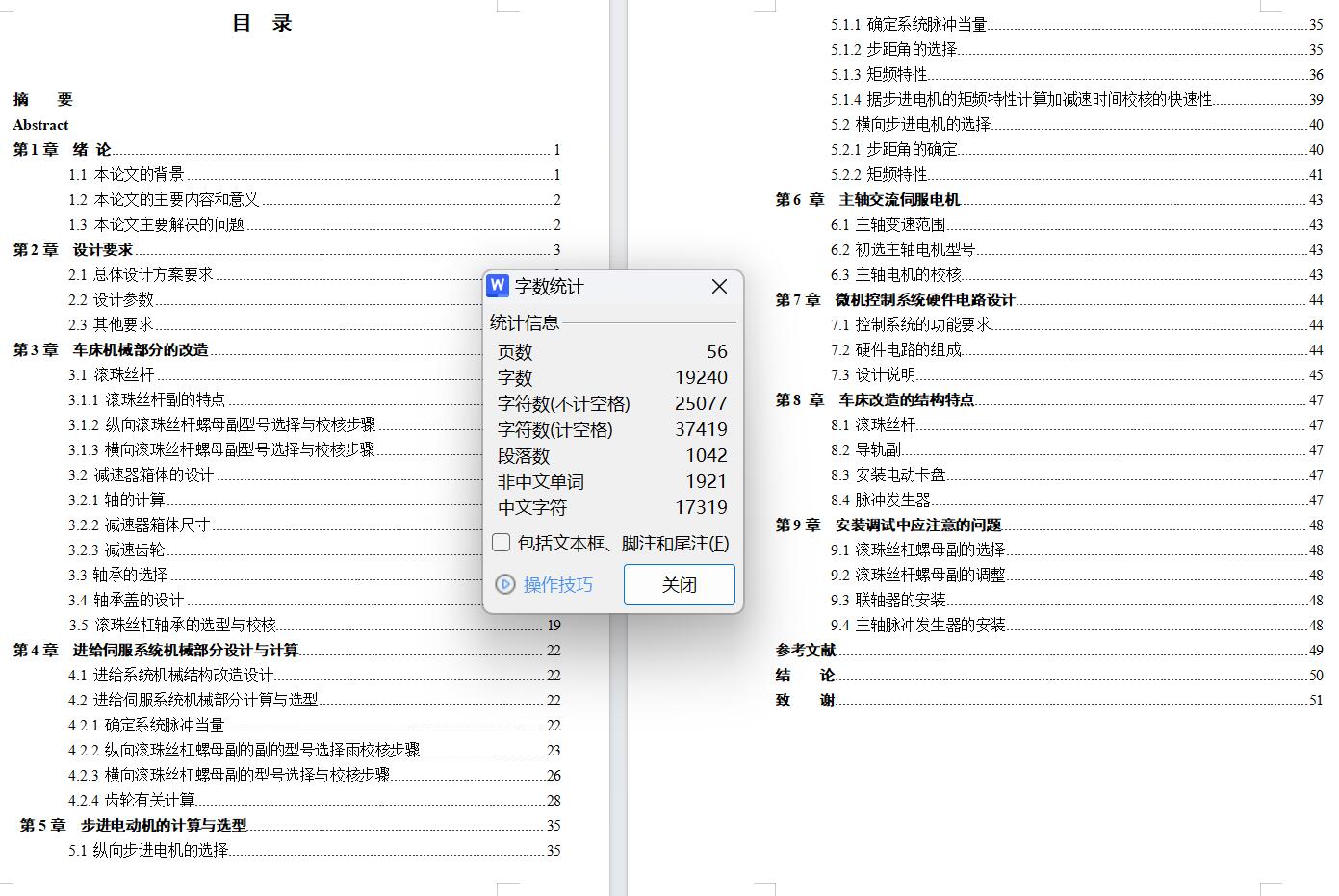Open contents entry 7.1 控制系统的功能要求

point(1077,324)
